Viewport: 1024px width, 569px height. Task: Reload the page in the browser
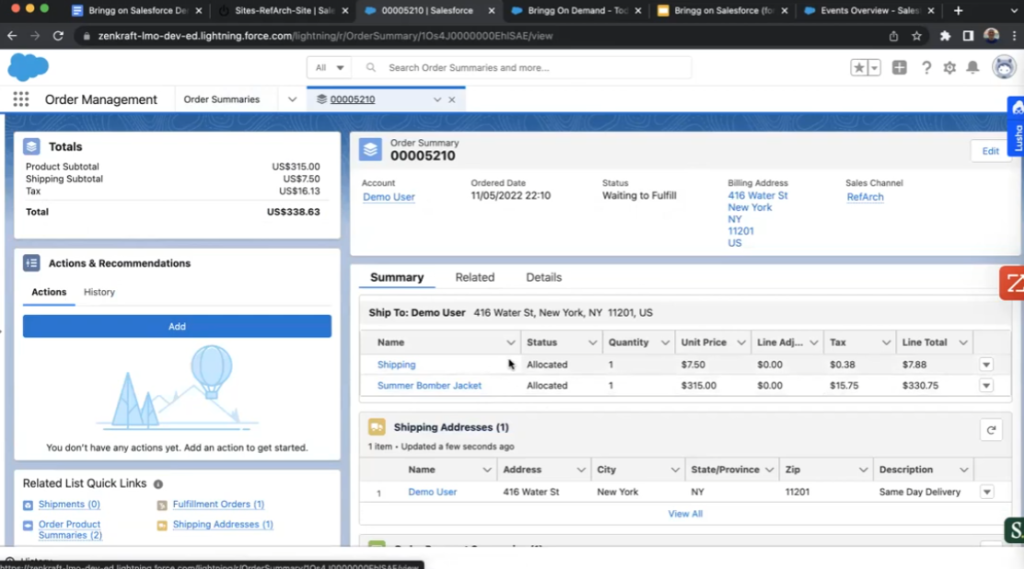57,35
